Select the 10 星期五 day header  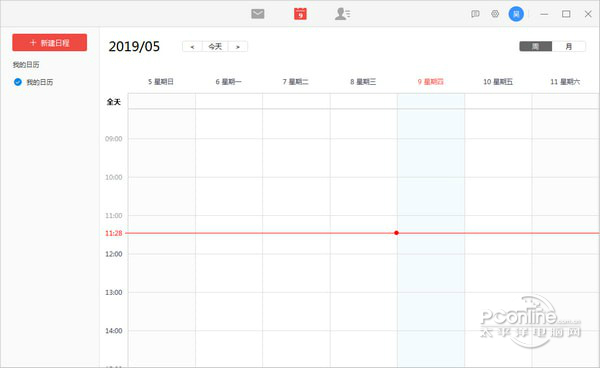tap(498, 81)
